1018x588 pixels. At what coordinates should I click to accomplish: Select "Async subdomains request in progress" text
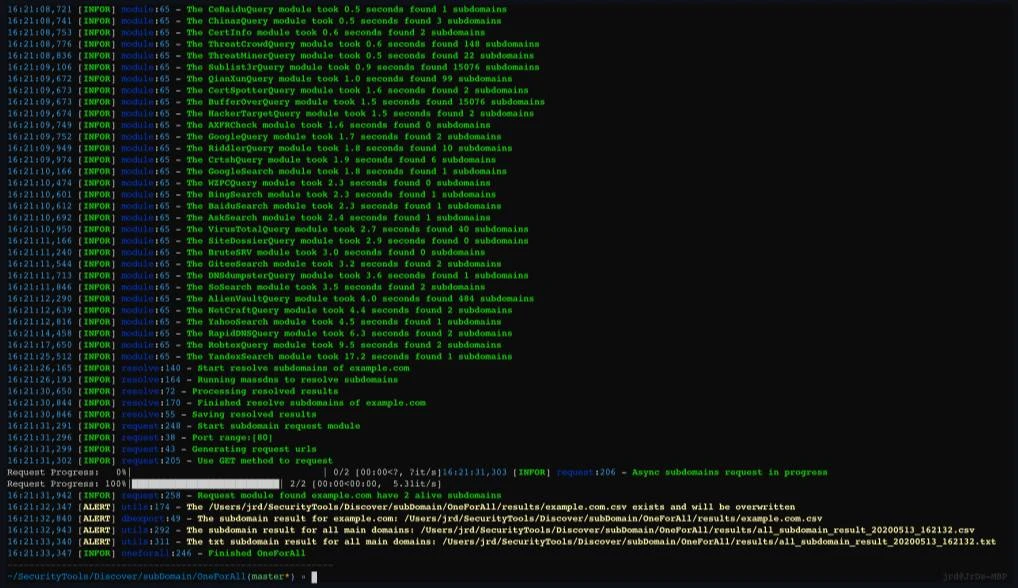[730, 472]
